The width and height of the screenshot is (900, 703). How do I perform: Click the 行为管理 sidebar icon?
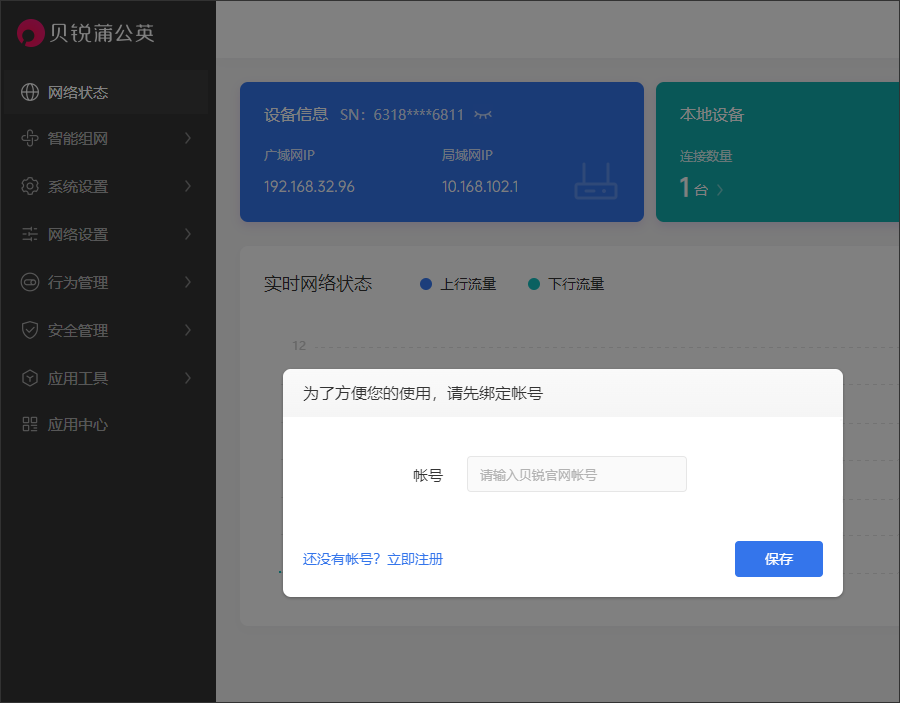click(30, 283)
